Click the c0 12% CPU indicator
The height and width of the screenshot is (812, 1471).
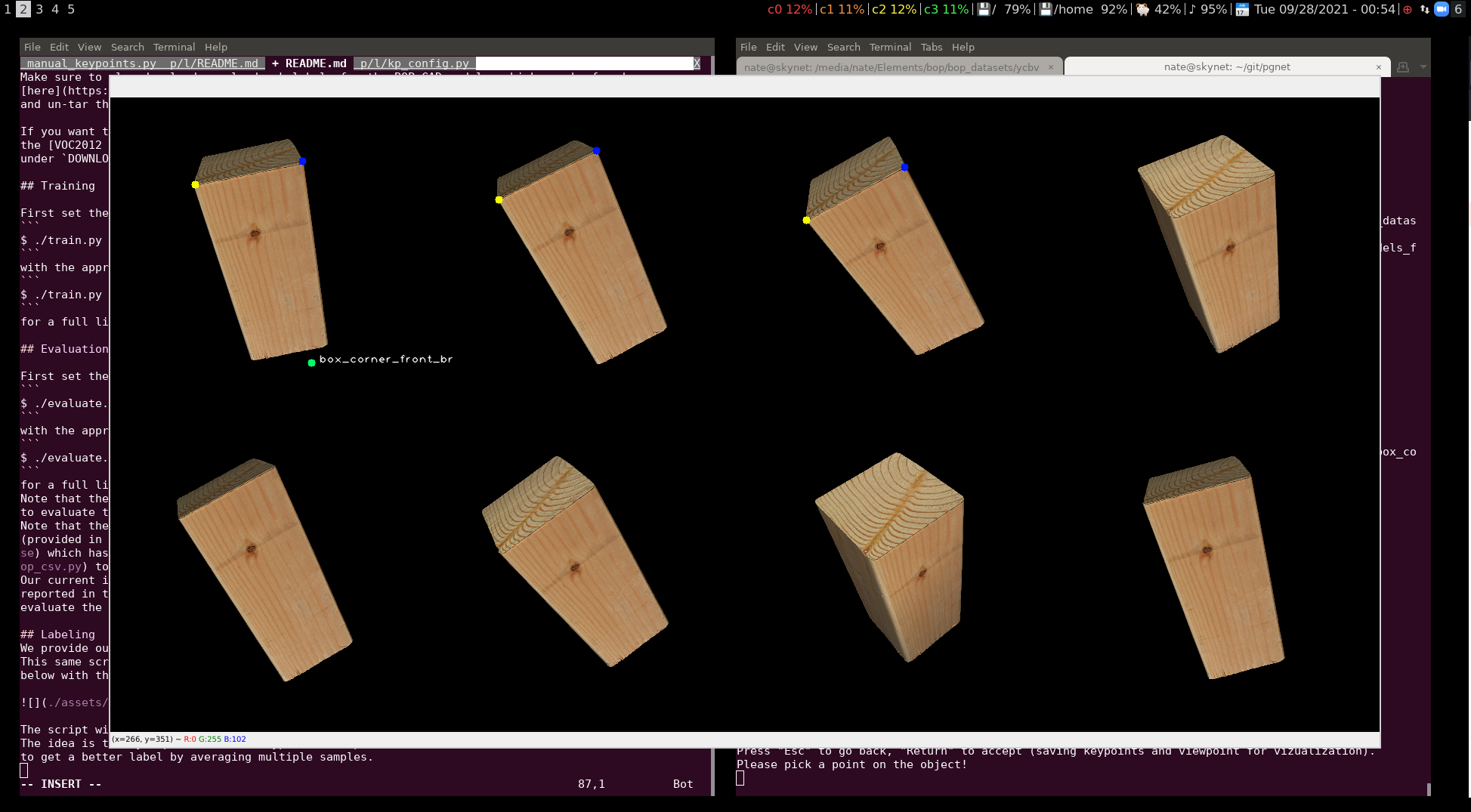(790, 9)
